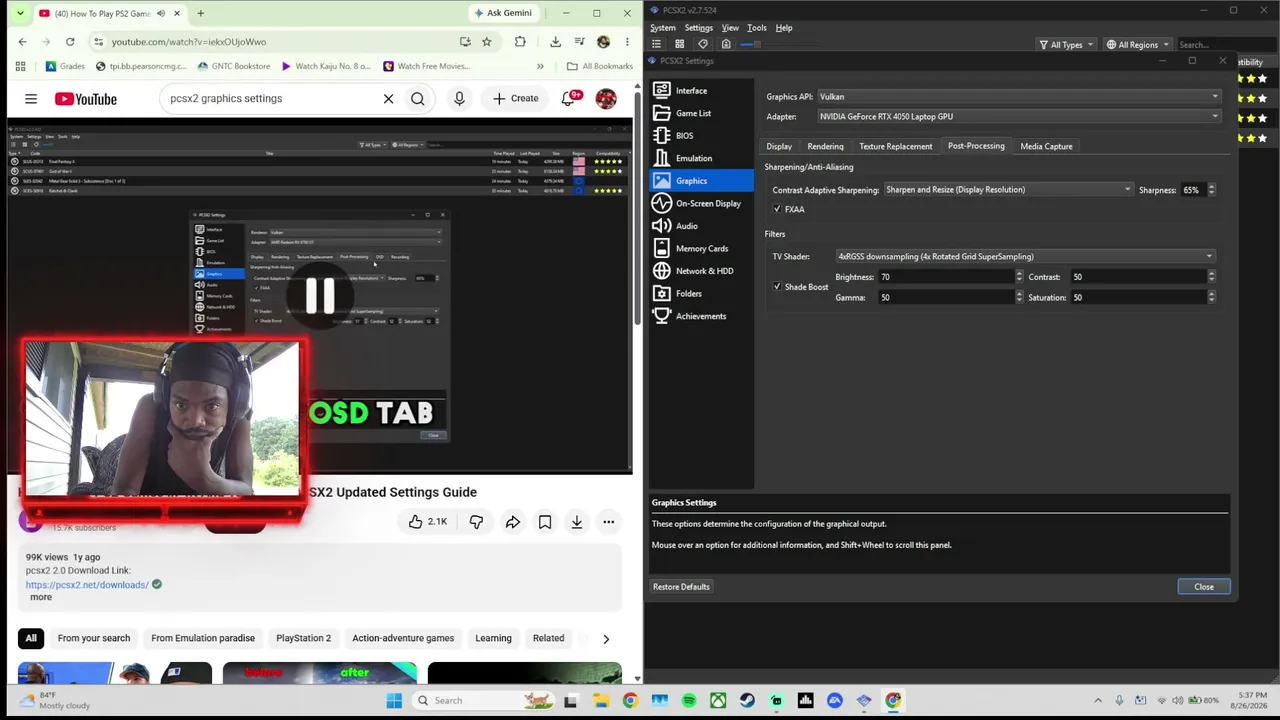The height and width of the screenshot is (720, 1280).
Task: Expand the hidden bookmarks overflow chevron
Action: coord(540,66)
